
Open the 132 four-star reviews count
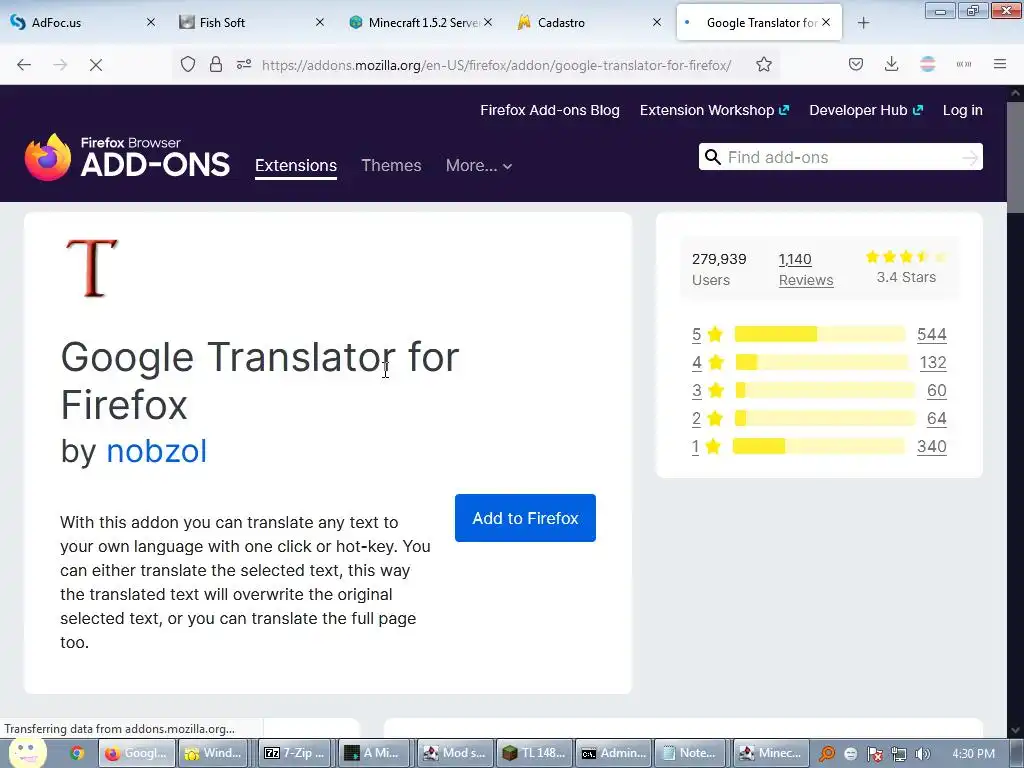click(x=933, y=362)
